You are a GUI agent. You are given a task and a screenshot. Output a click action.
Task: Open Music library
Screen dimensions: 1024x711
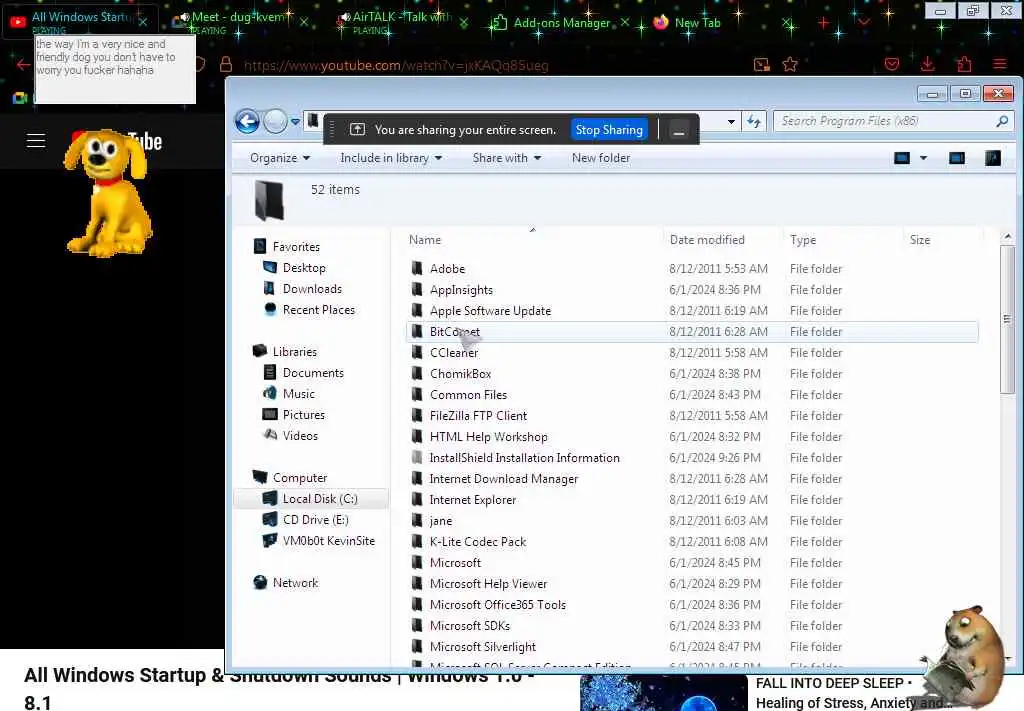298,394
